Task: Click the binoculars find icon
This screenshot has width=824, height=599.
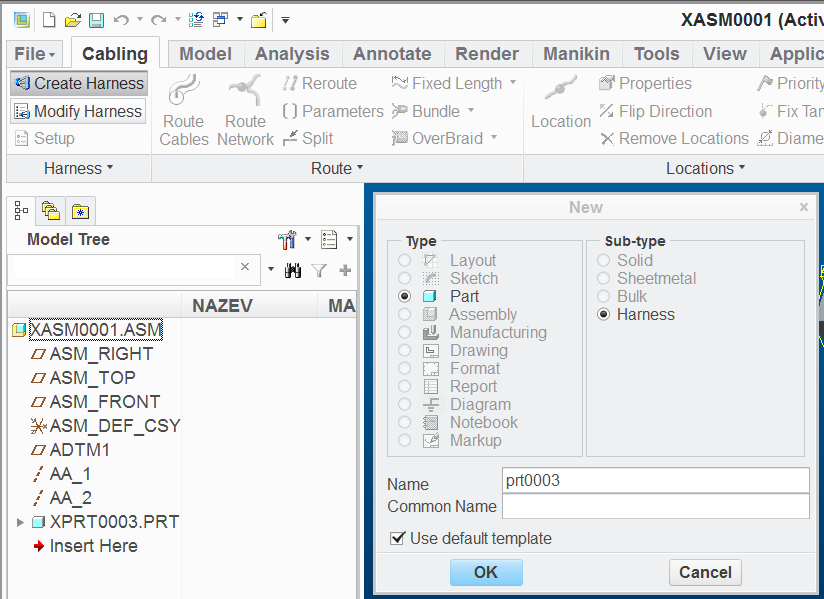Action: coord(293,271)
